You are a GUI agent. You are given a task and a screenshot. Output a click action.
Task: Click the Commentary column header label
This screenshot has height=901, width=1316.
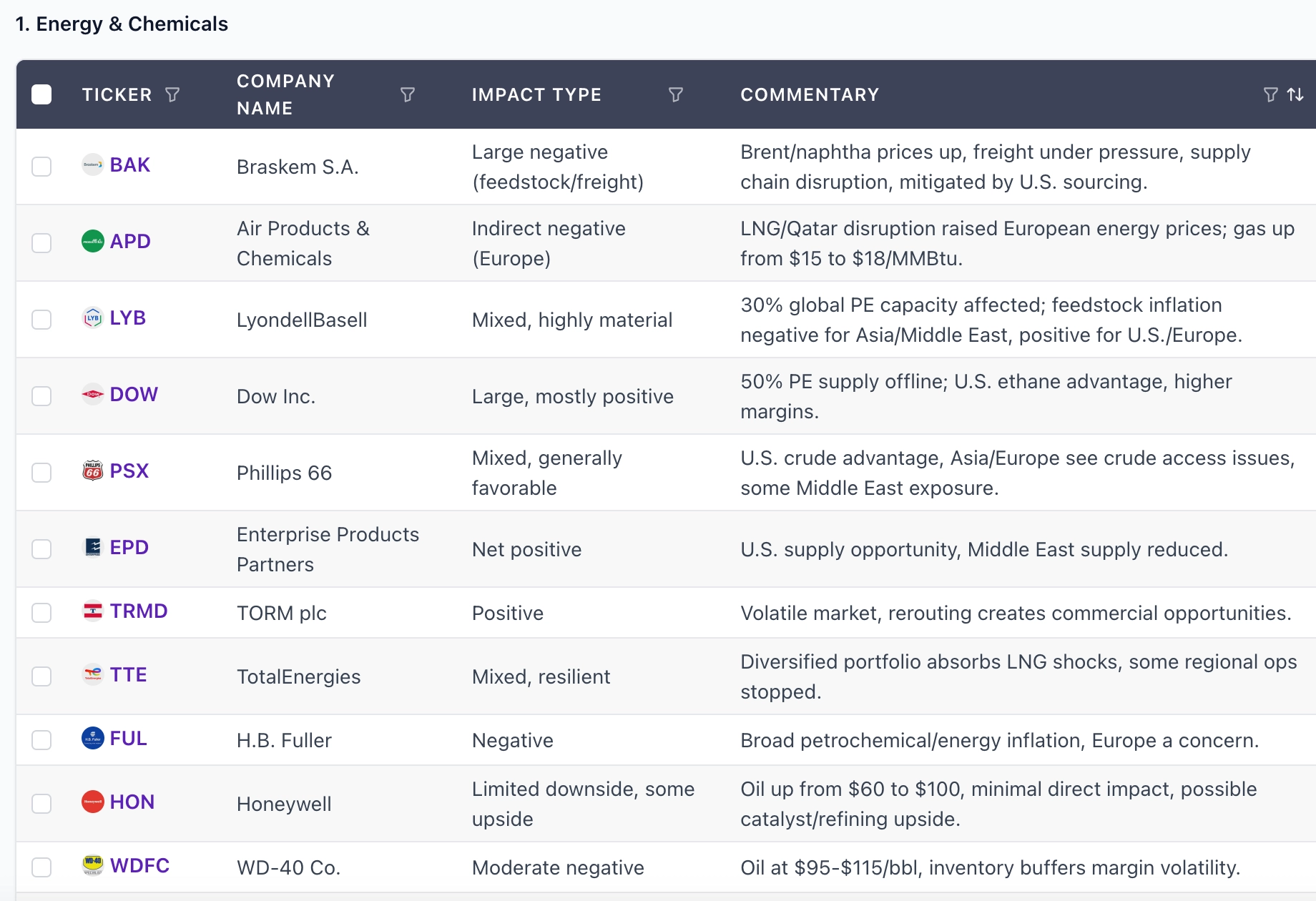click(x=810, y=94)
